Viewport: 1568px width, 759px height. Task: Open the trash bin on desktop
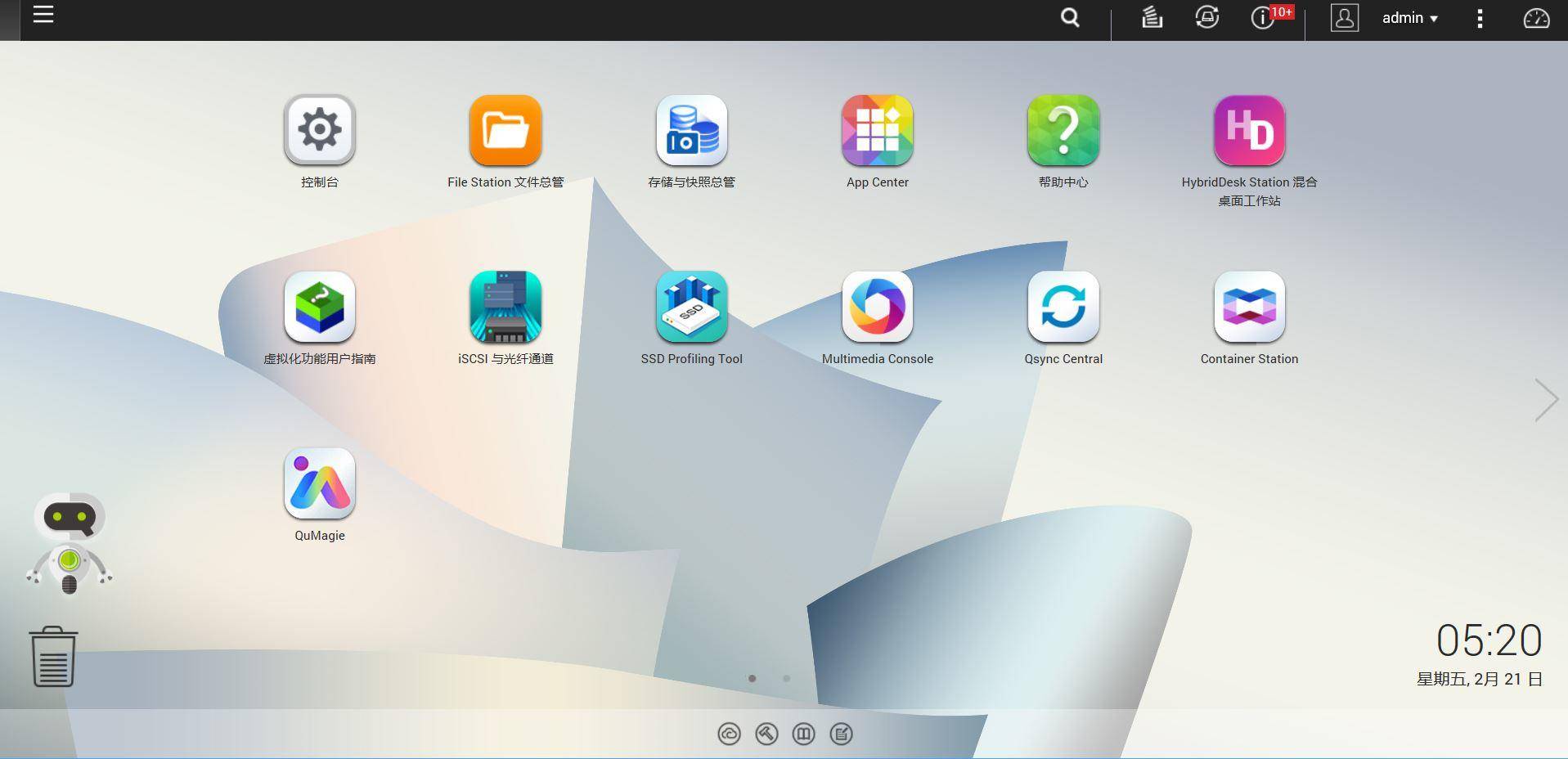click(x=53, y=657)
